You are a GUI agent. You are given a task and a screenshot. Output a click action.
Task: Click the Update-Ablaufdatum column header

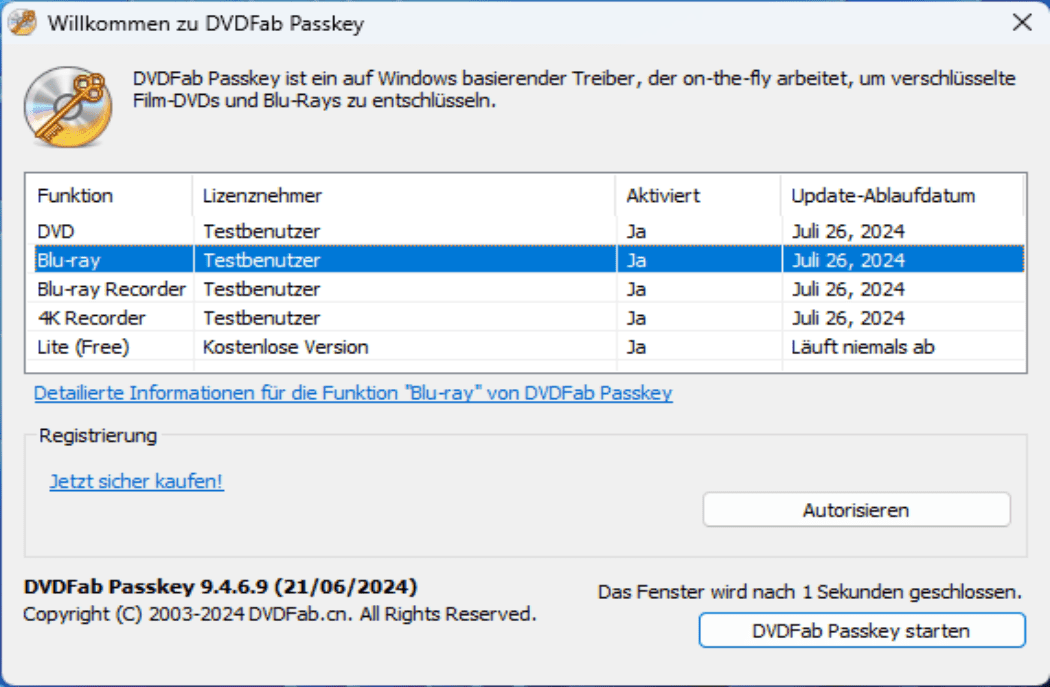(x=902, y=196)
